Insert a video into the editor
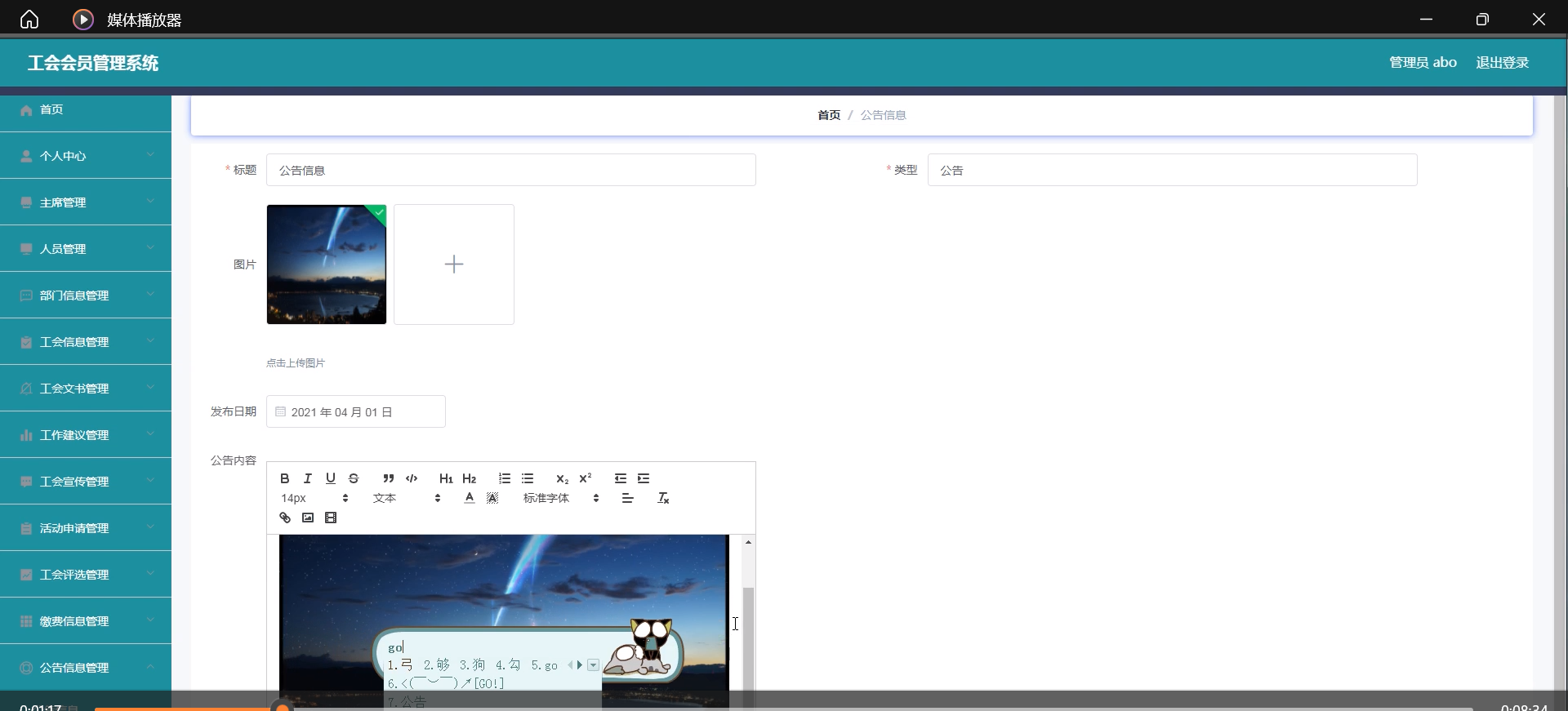 tap(331, 518)
